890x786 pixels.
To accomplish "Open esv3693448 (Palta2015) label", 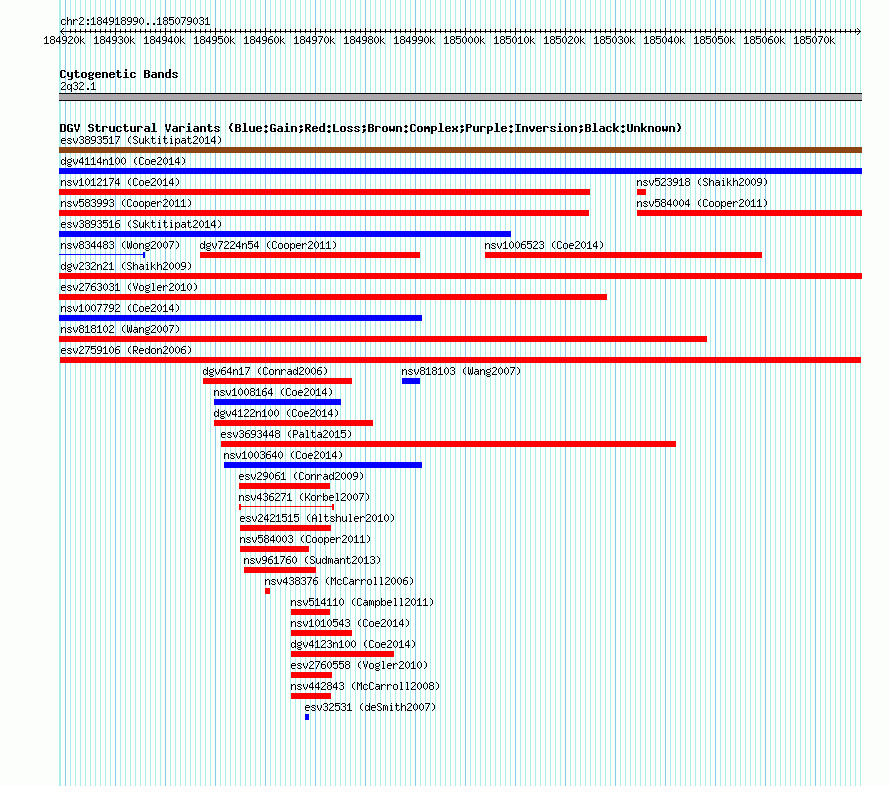I will (x=286, y=434).
